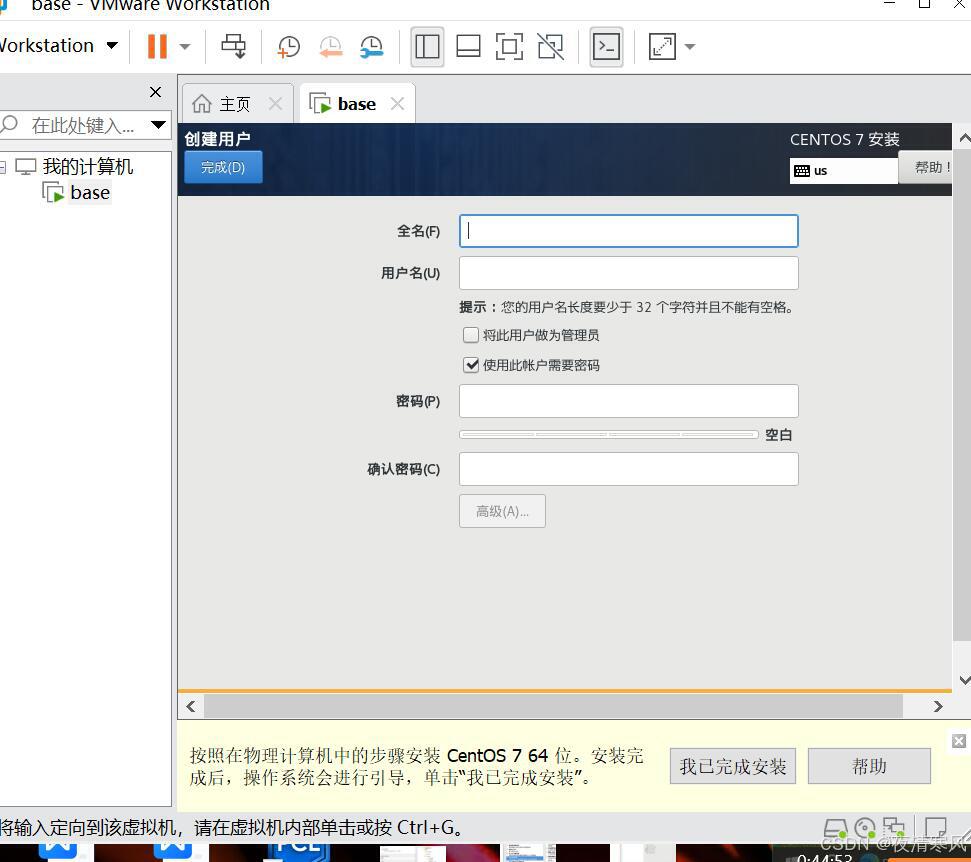Open the stretch display dropdown arrow
Viewport: 971px width, 862px height.
point(690,46)
